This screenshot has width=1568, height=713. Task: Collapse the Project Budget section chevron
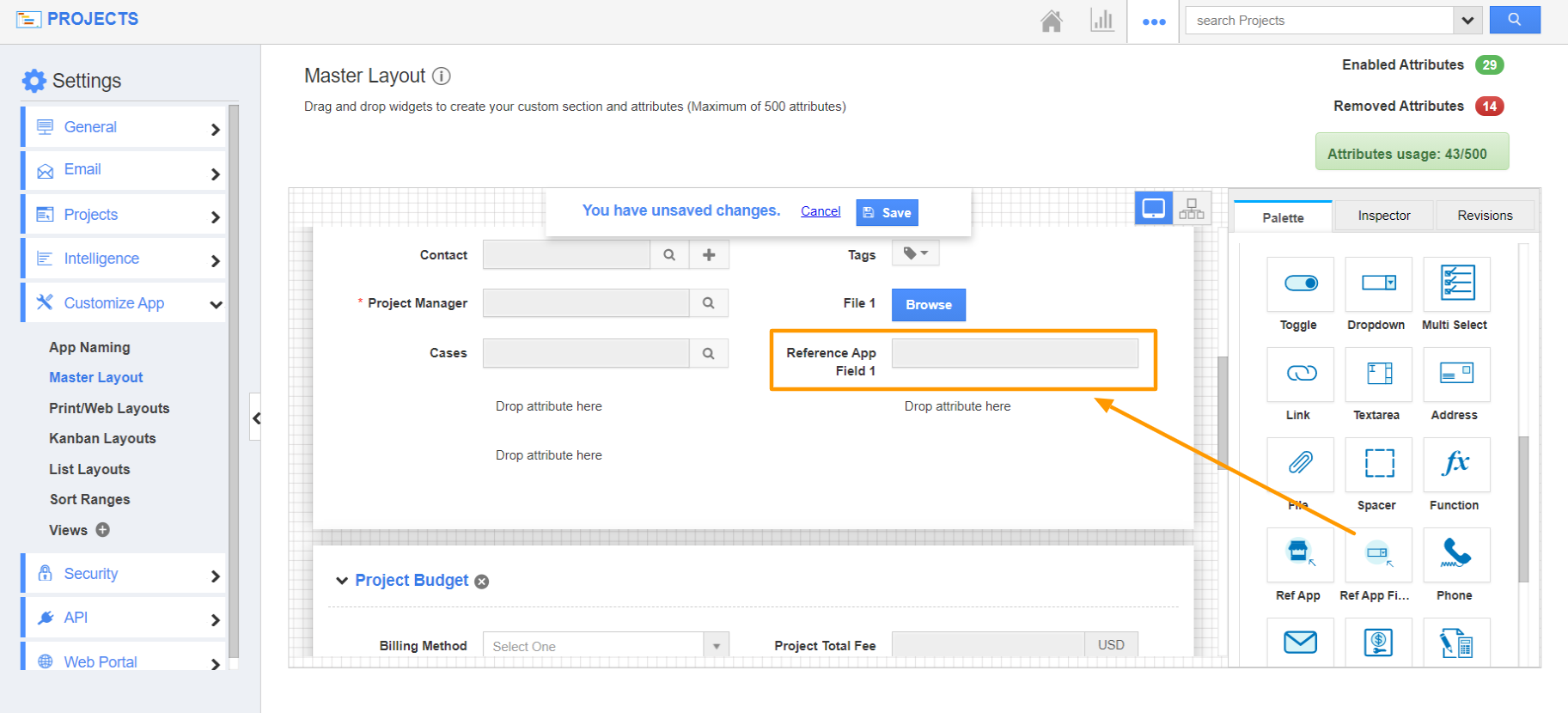[x=342, y=581]
